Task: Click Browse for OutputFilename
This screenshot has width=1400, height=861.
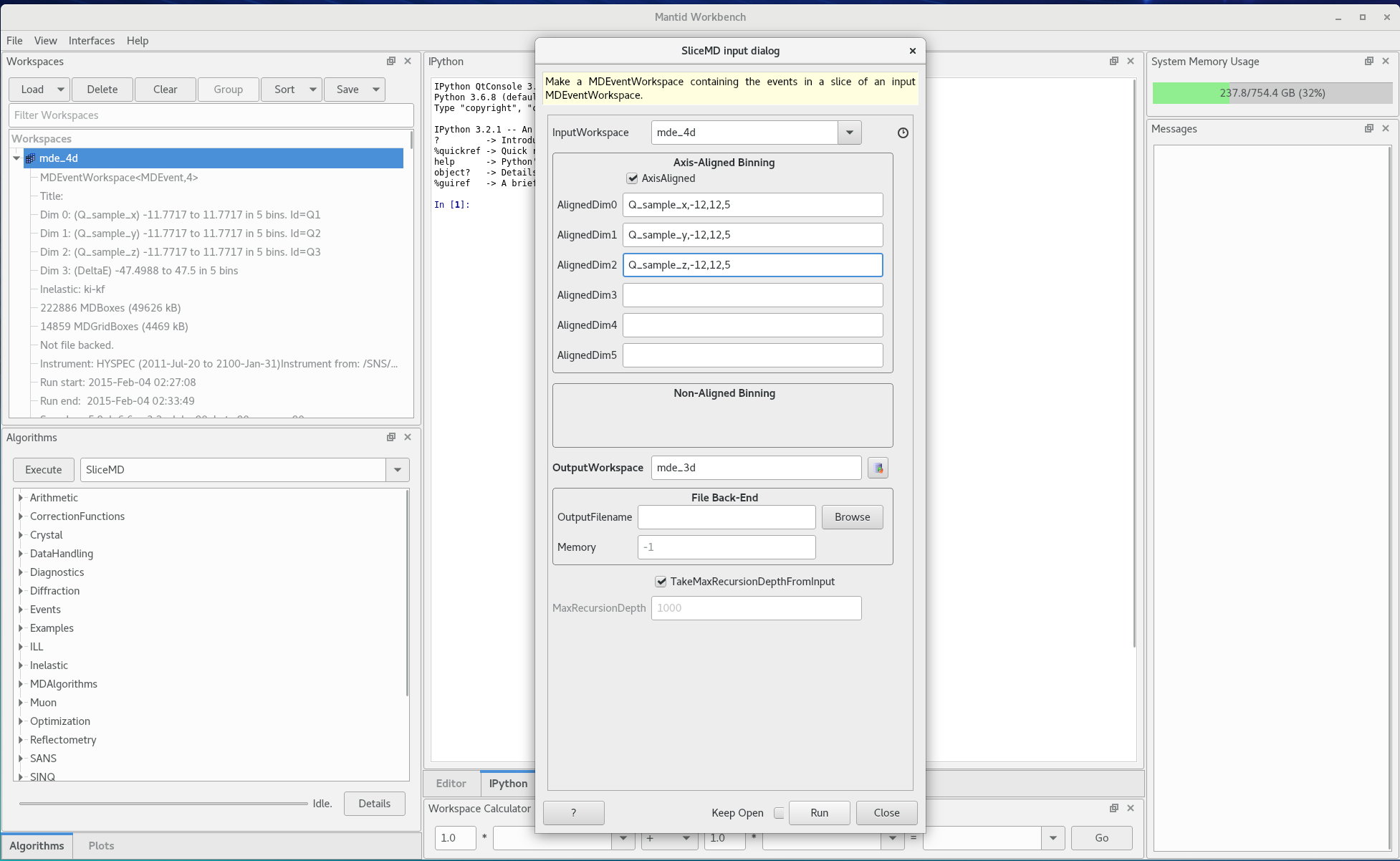Action: tap(852, 517)
